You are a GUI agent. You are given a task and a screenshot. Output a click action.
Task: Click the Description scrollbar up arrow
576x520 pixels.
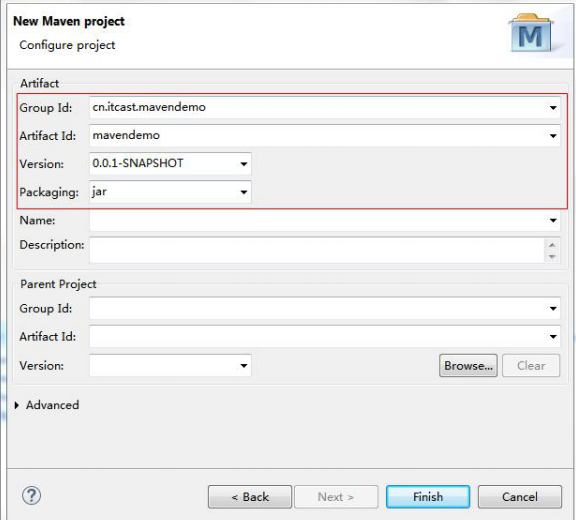point(552,245)
